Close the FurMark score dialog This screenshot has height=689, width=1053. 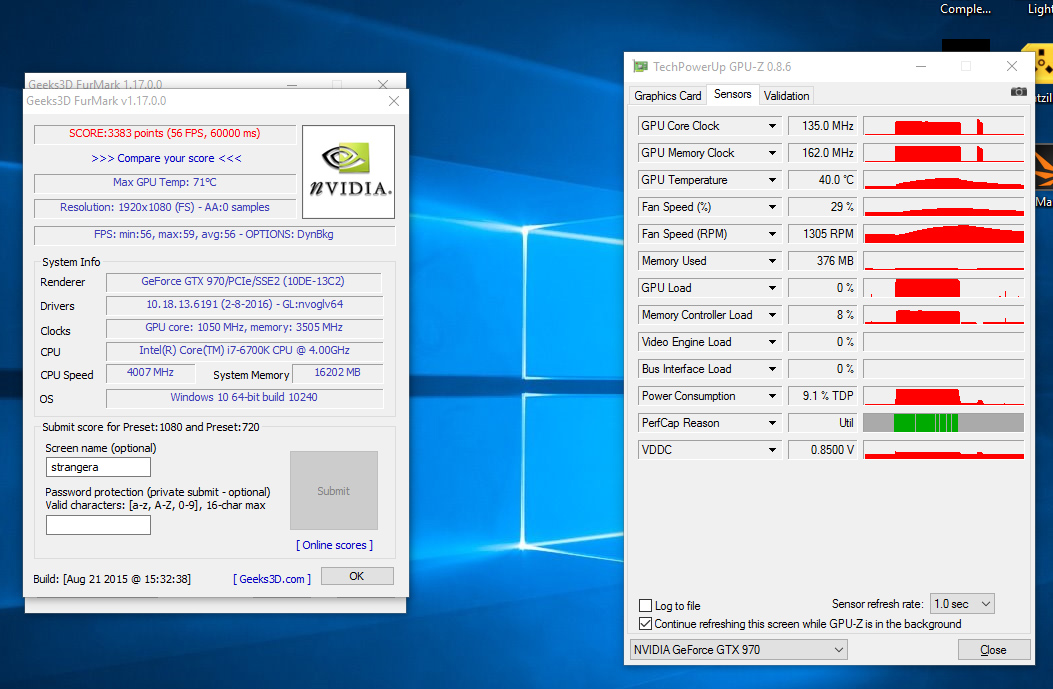pos(393,101)
